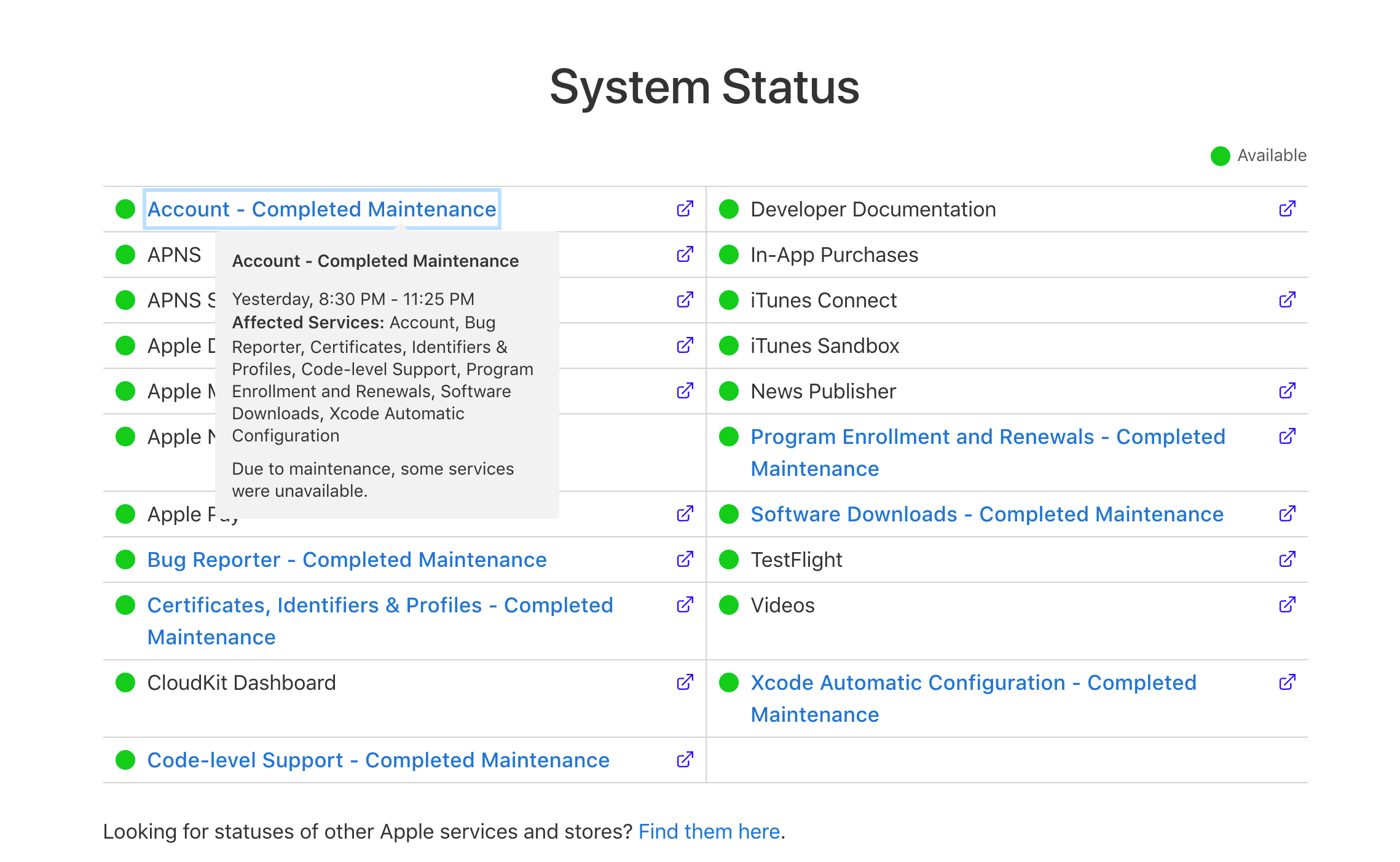This screenshot has width=1400, height=862.
Task: Open external link icon for APNS Sandbox row
Action: pos(685,300)
